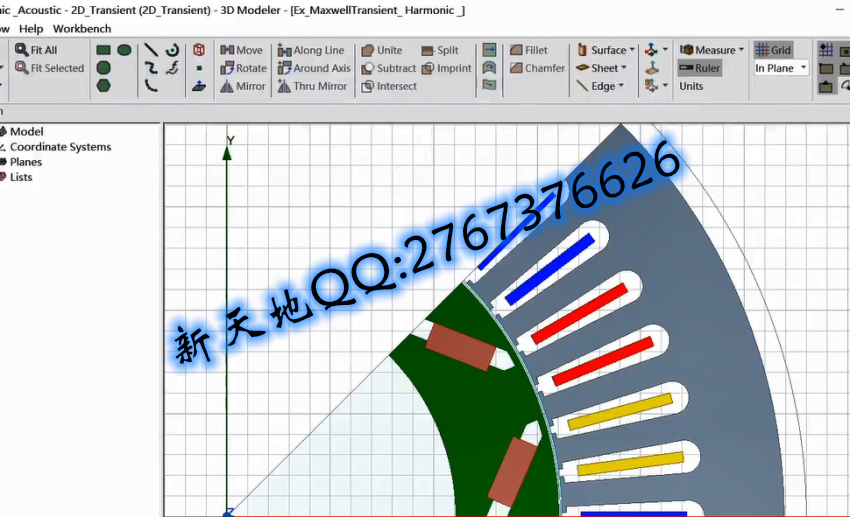Select Coordinate Systems in model tree

pyautogui.click(x=60, y=147)
